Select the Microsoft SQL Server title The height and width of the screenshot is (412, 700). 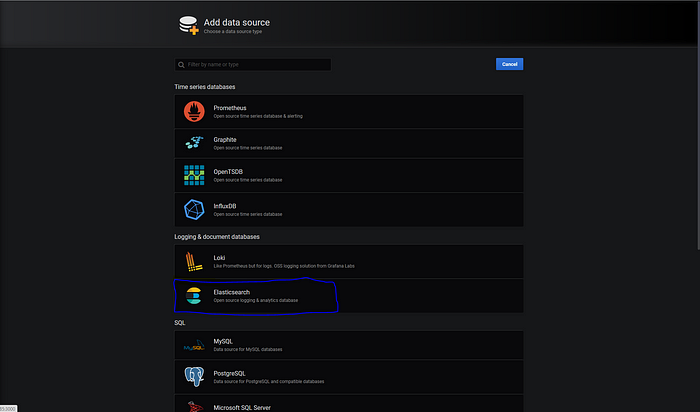[x=242, y=407]
